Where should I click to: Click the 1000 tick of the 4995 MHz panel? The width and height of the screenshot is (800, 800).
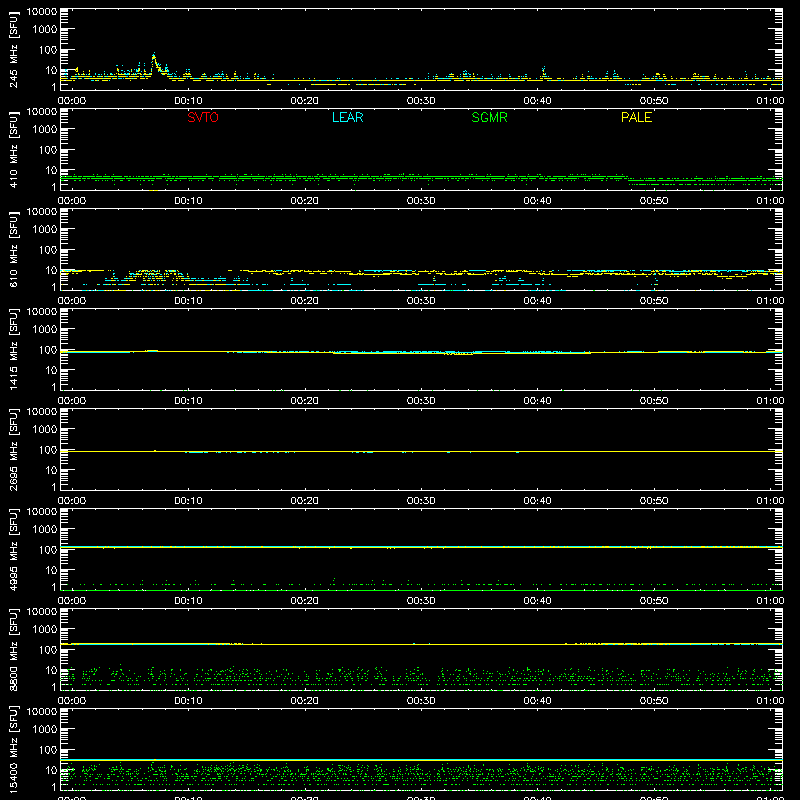[x=45, y=530]
